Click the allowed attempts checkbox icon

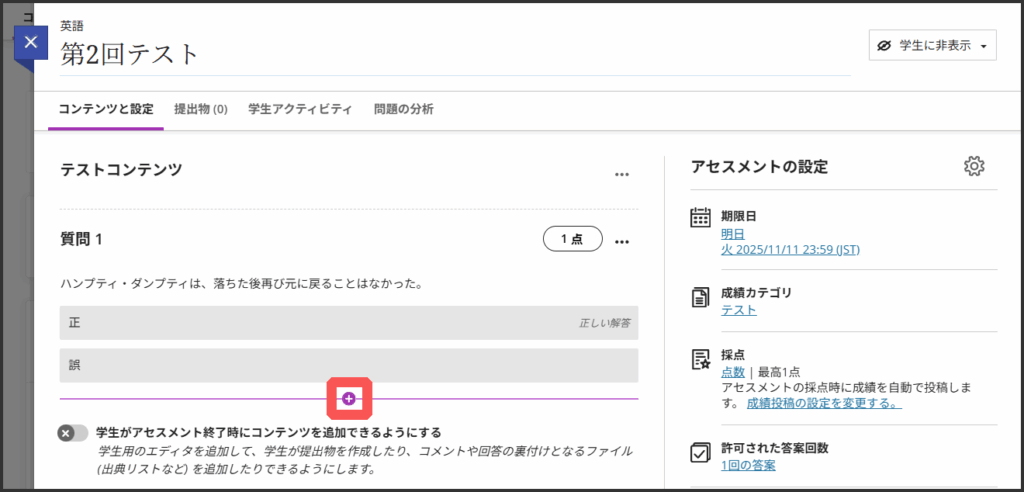[701, 452]
